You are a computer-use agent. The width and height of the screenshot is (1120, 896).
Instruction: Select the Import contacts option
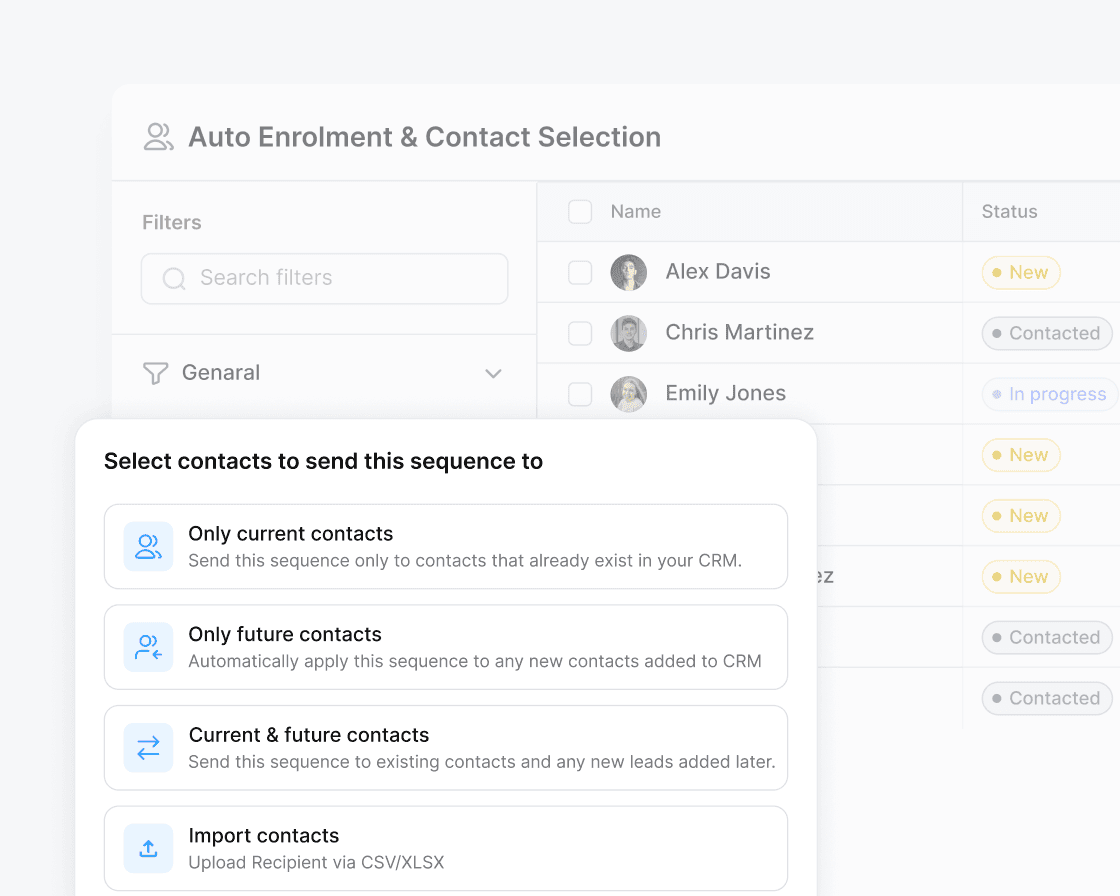point(446,848)
